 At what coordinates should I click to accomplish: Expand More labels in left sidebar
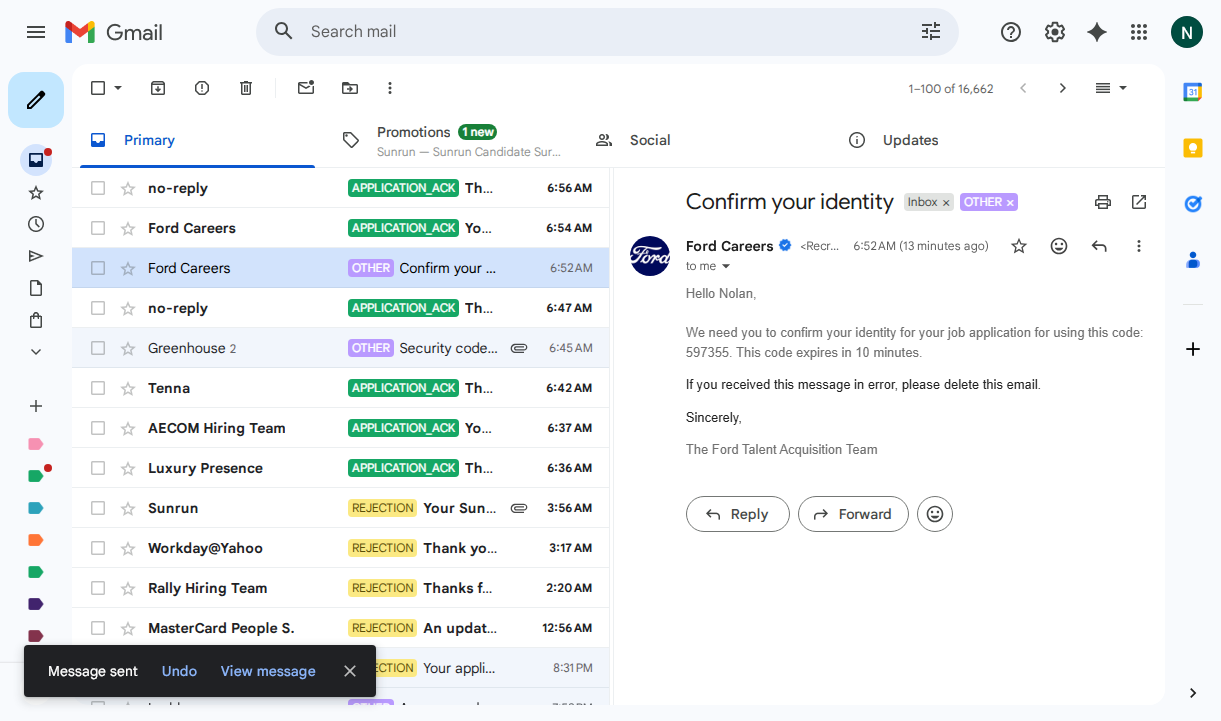36,352
